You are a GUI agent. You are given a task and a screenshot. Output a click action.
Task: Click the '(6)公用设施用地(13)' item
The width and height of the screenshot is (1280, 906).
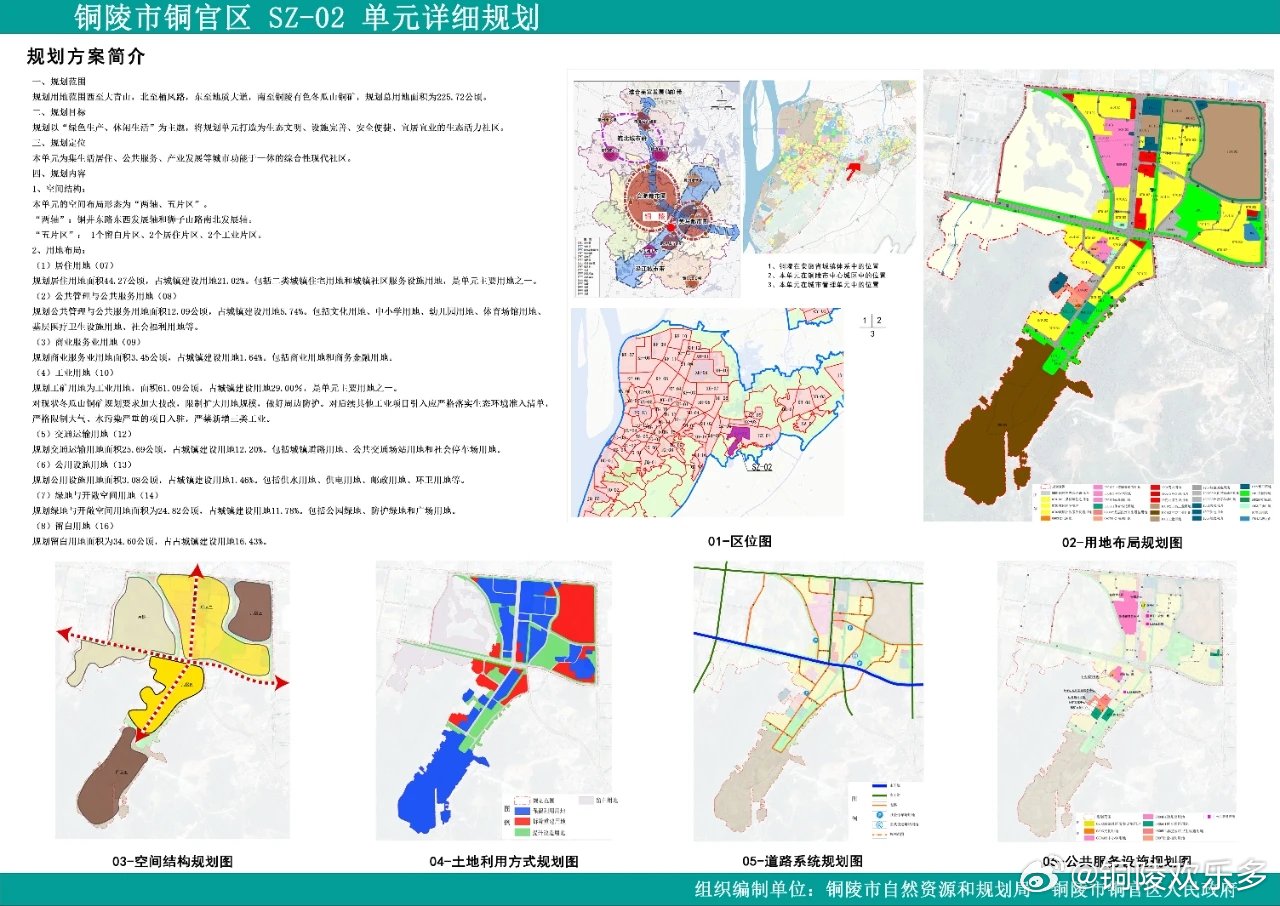tap(84, 465)
